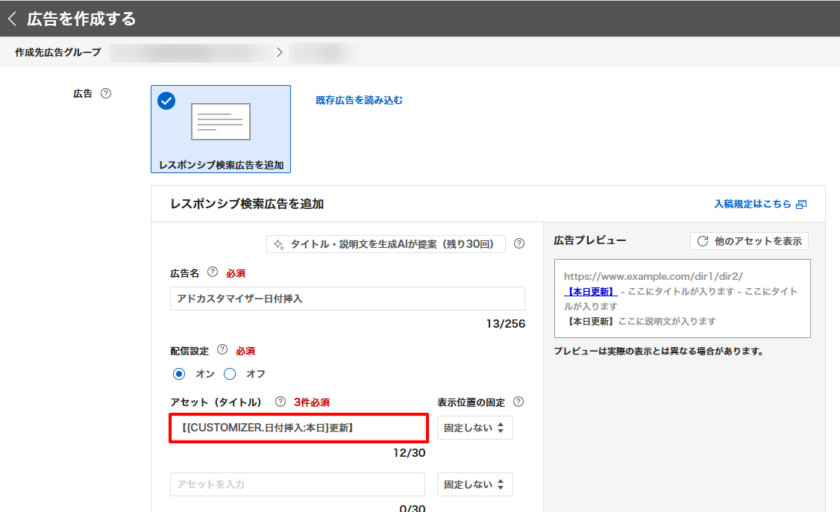The width and height of the screenshot is (840, 512).
Task: Open 入稿規定はこちら link
Action: [759, 204]
